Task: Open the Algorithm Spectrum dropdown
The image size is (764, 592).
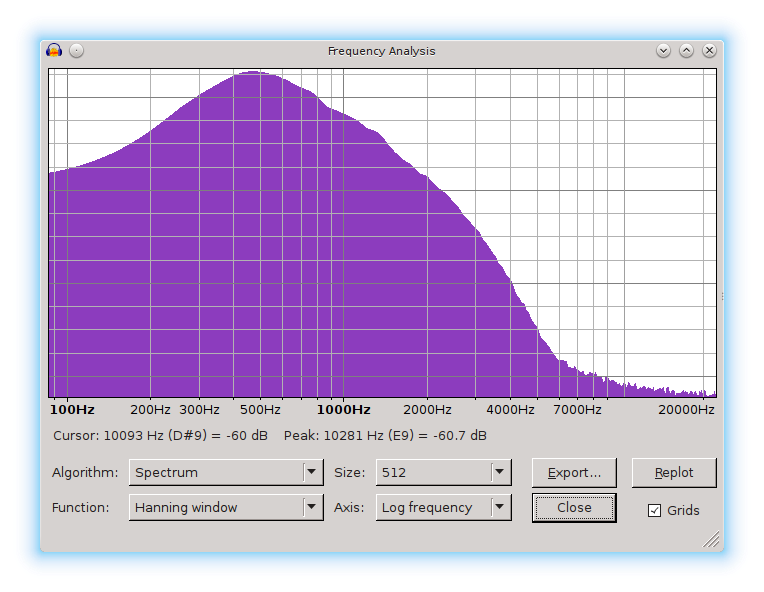Action: pyautogui.click(x=226, y=472)
